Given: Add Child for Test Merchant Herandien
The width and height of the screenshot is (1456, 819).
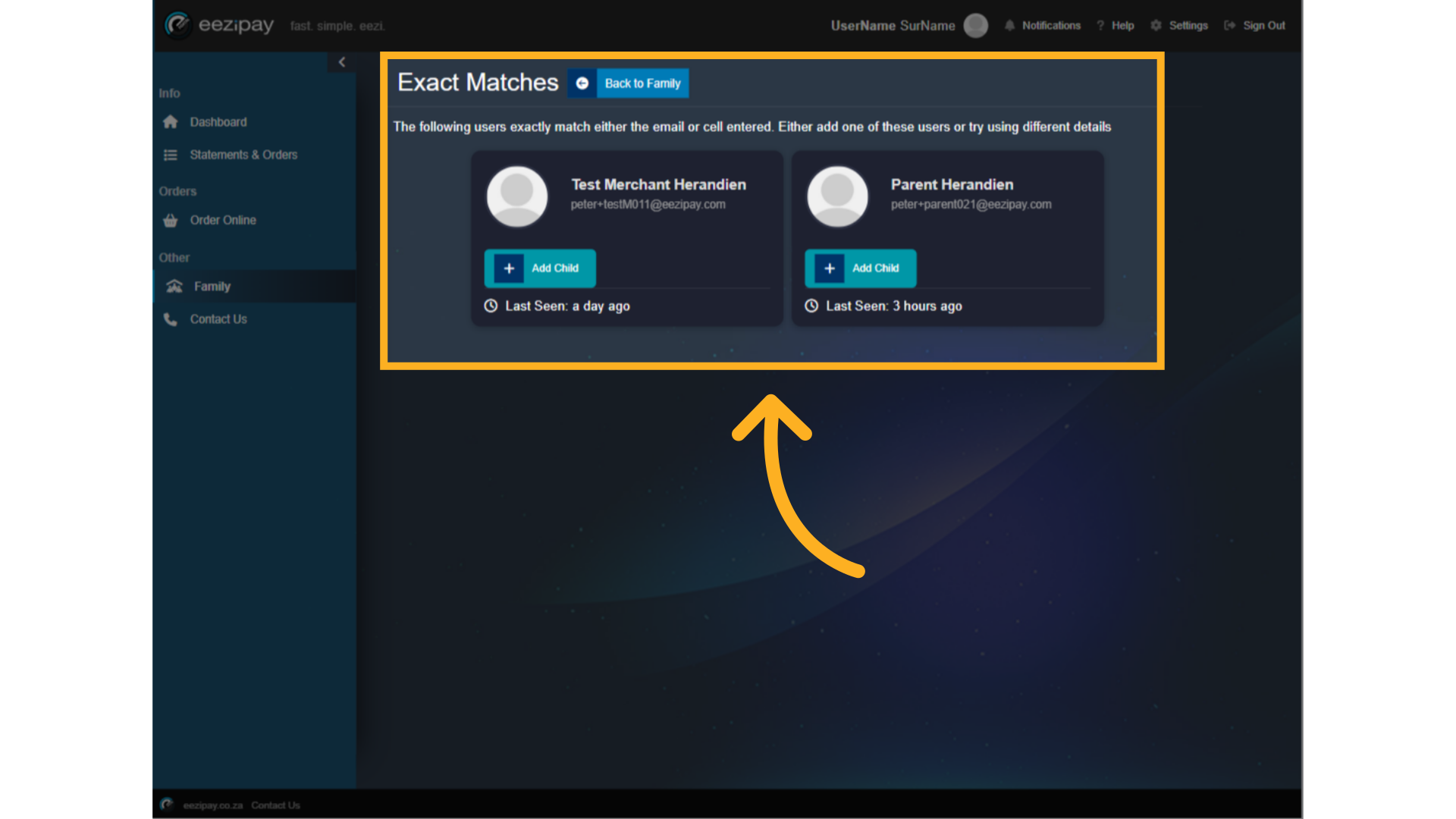Looking at the screenshot, I should (x=540, y=268).
